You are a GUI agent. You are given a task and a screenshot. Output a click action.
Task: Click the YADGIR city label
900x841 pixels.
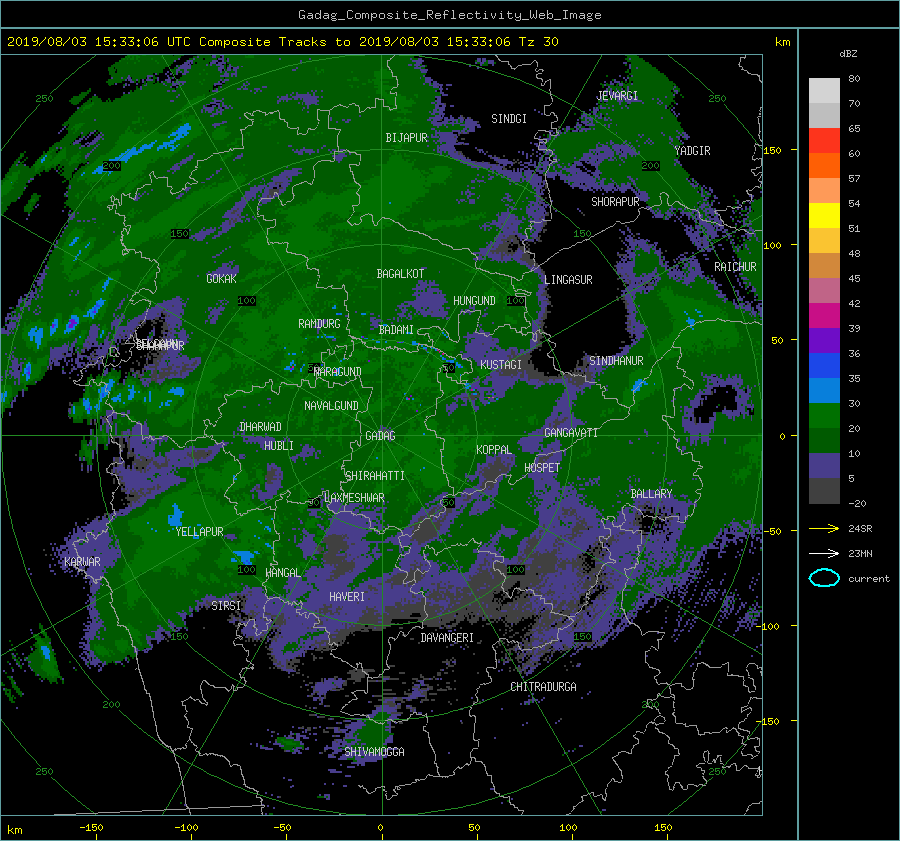(692, 150)
